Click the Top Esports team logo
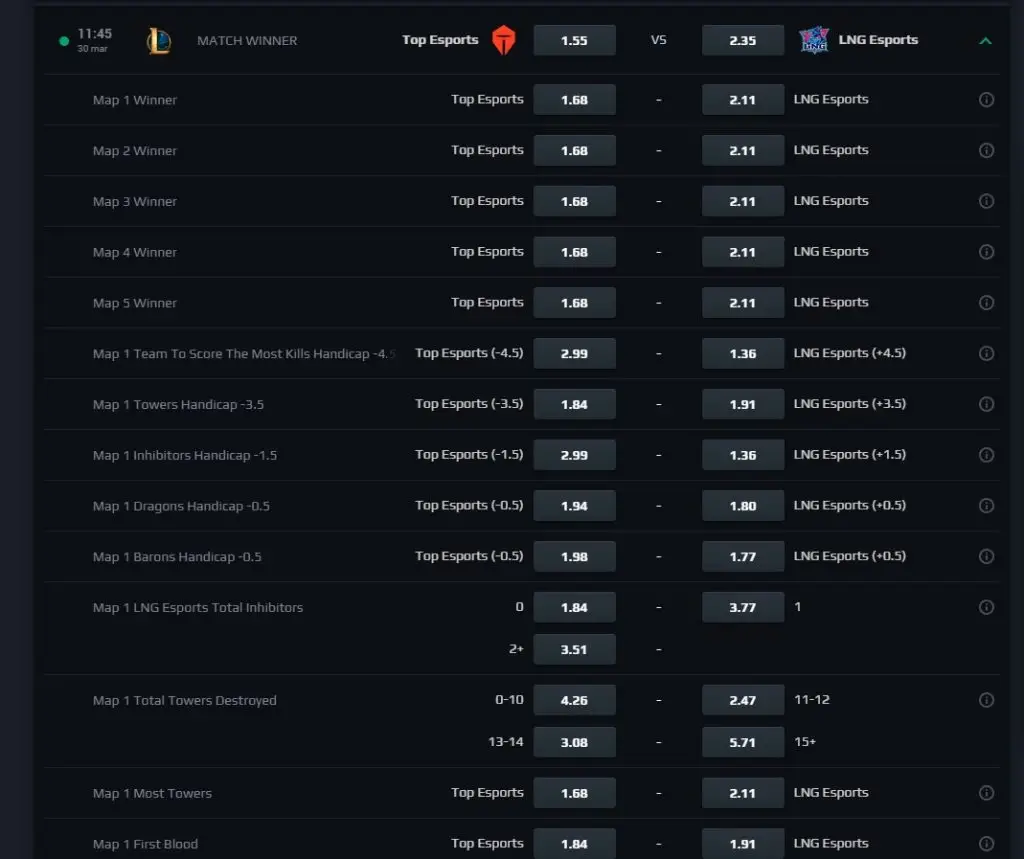The image size is (1024, 859). click(505, 41)
